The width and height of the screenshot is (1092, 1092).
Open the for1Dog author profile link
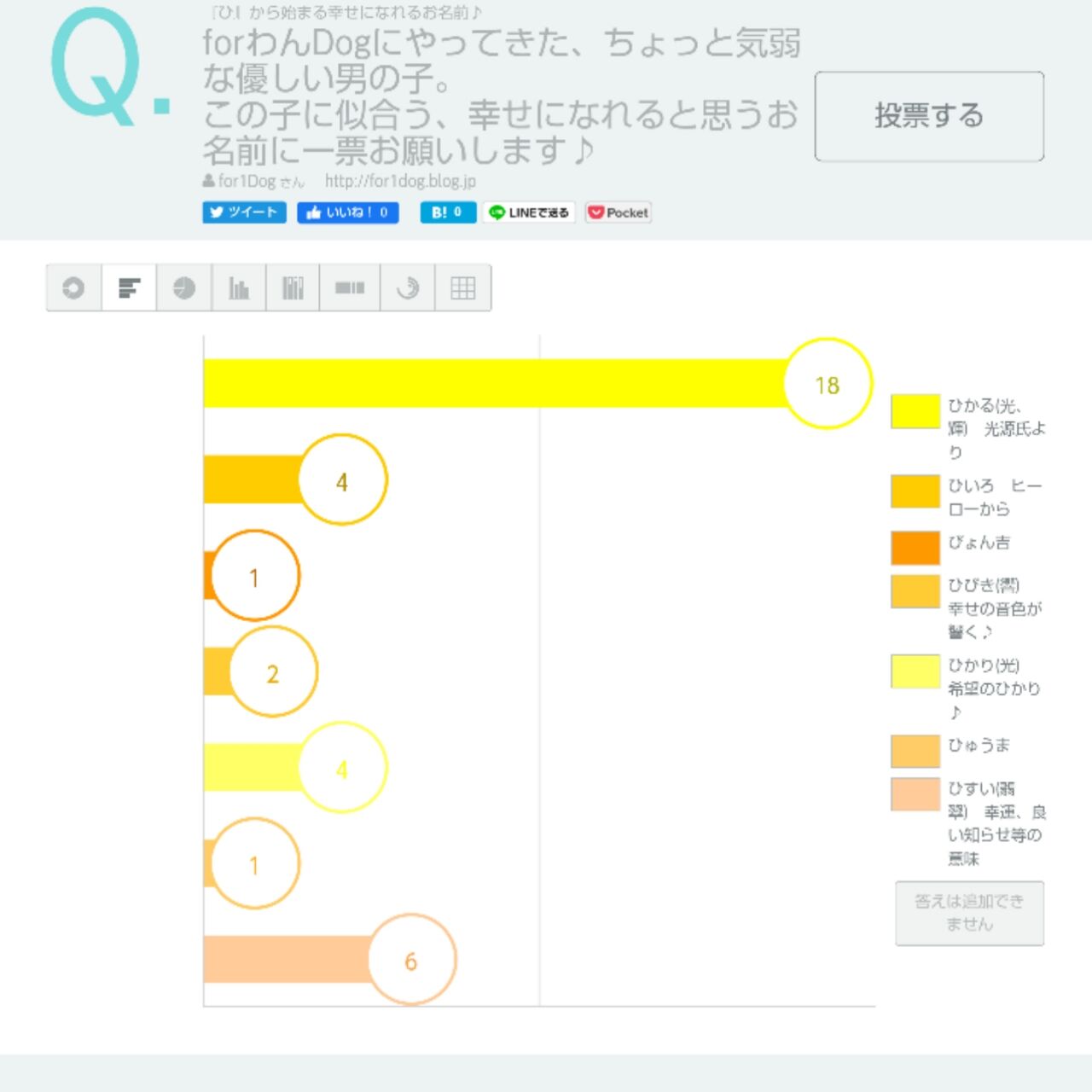pos(253,181)
